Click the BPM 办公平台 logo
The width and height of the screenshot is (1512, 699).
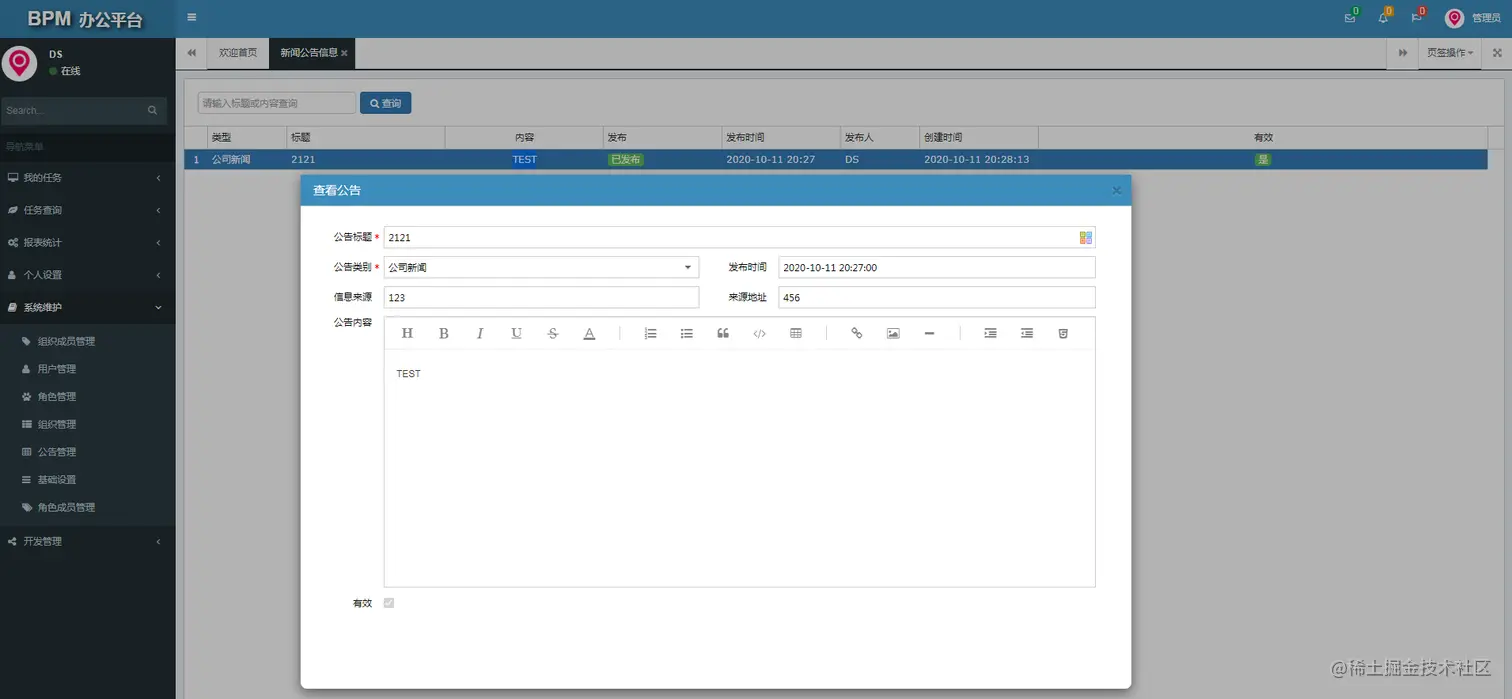pyautogui.click(x=87, y=19)
